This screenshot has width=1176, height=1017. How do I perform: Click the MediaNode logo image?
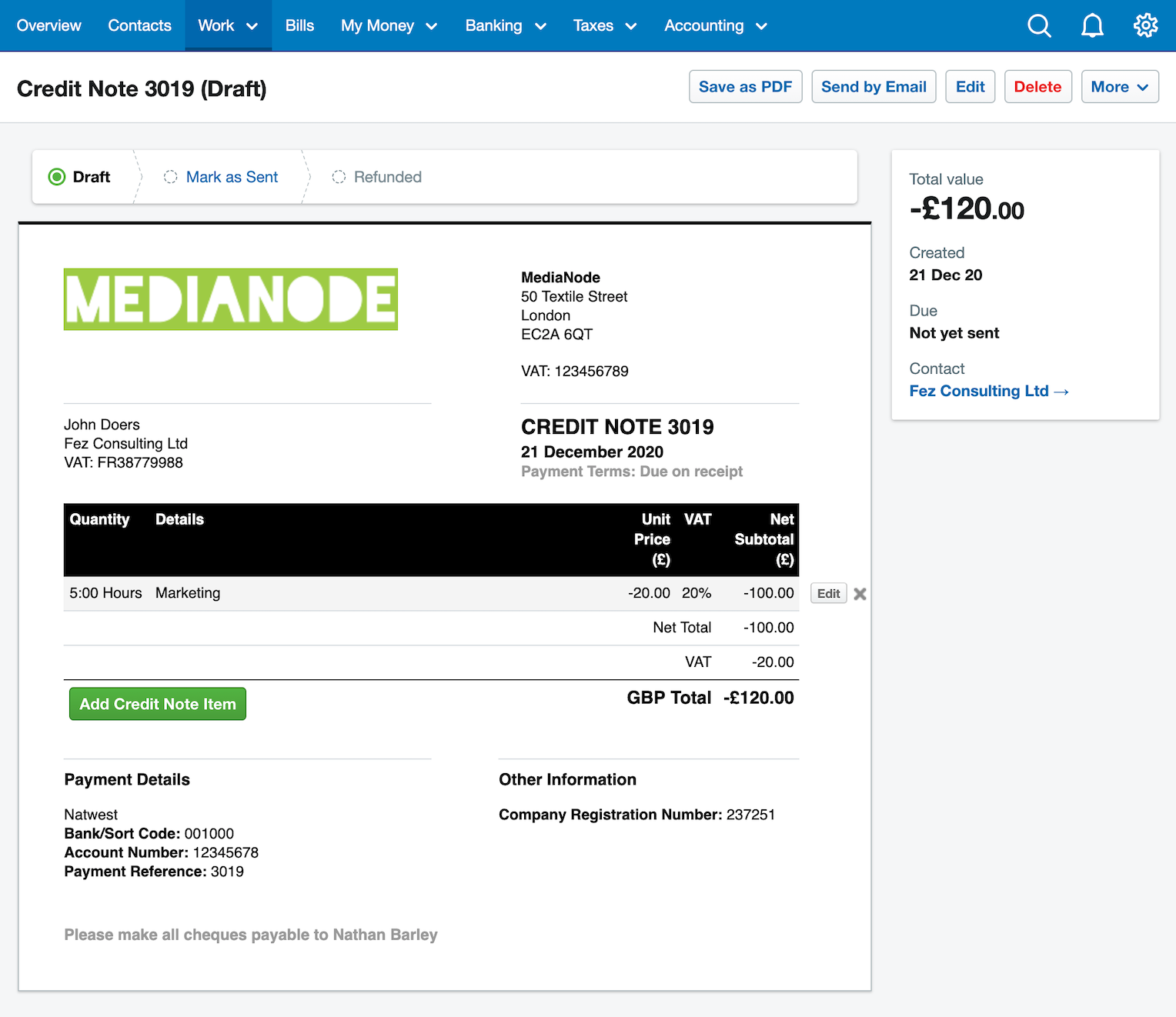[231, 299]
